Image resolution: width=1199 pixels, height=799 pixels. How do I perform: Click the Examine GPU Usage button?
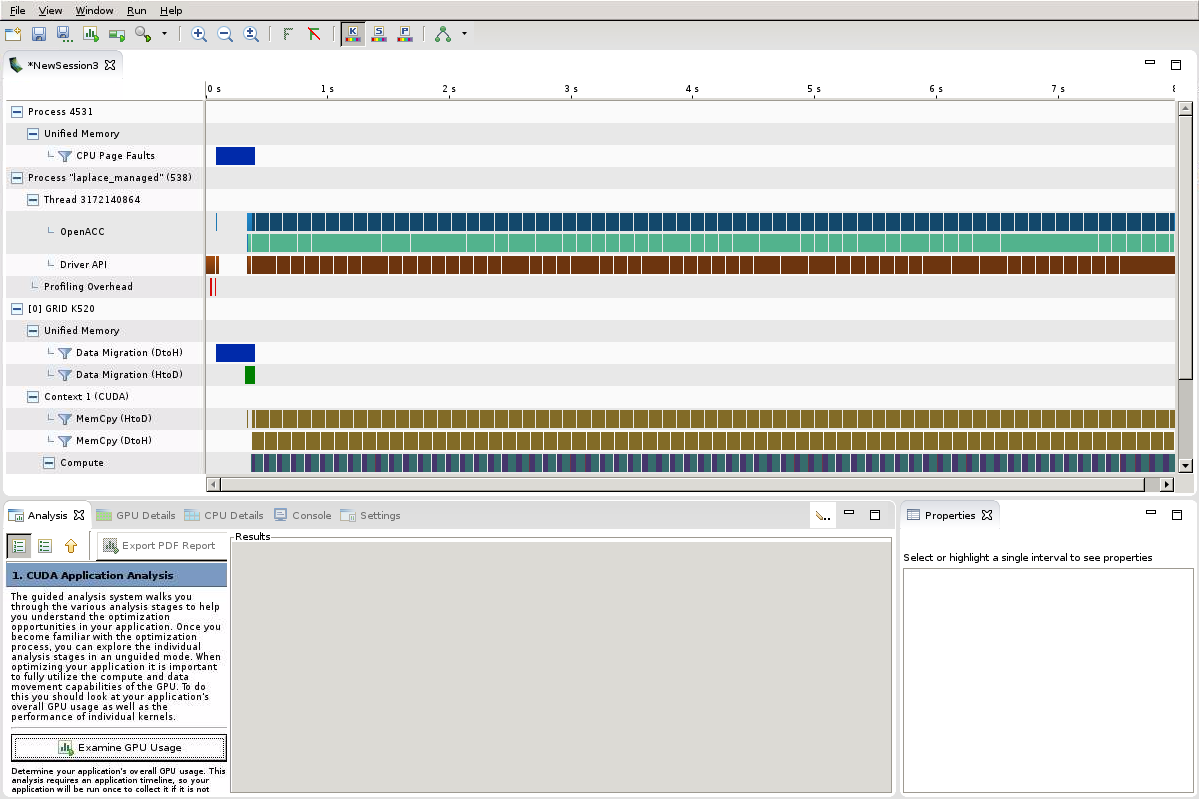[119, 748]
